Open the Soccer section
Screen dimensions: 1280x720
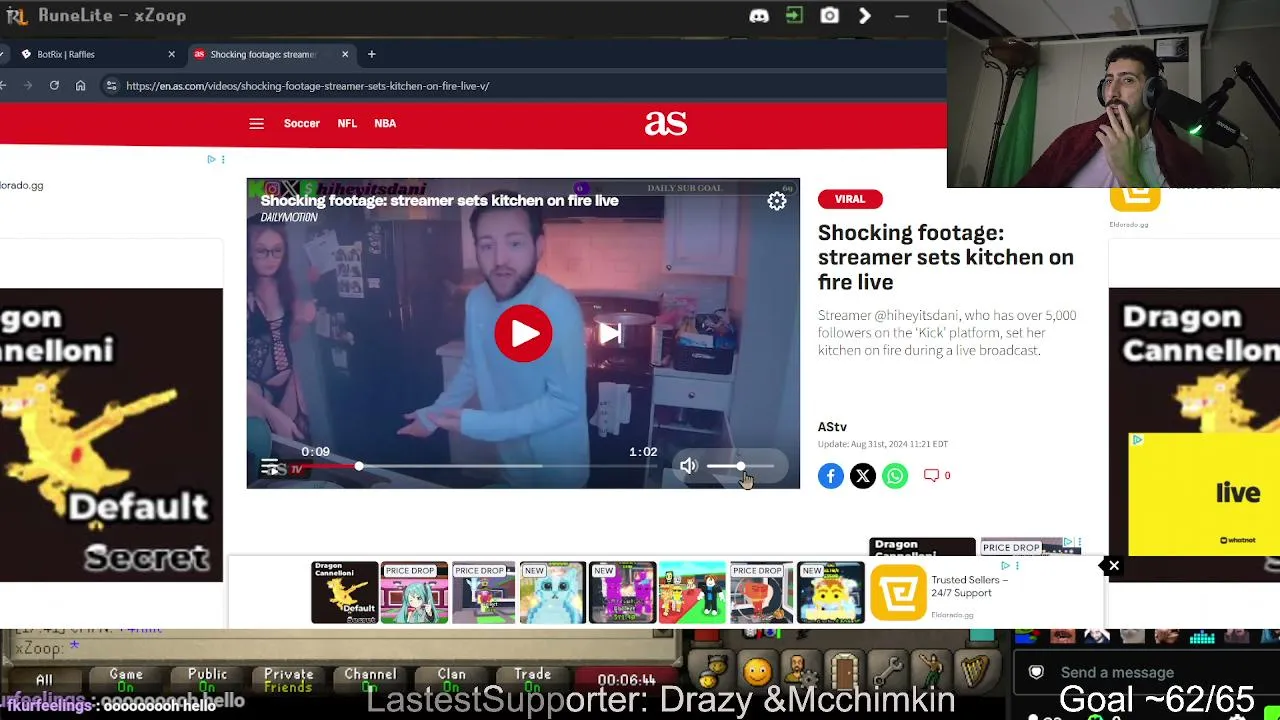coord(302,124)
